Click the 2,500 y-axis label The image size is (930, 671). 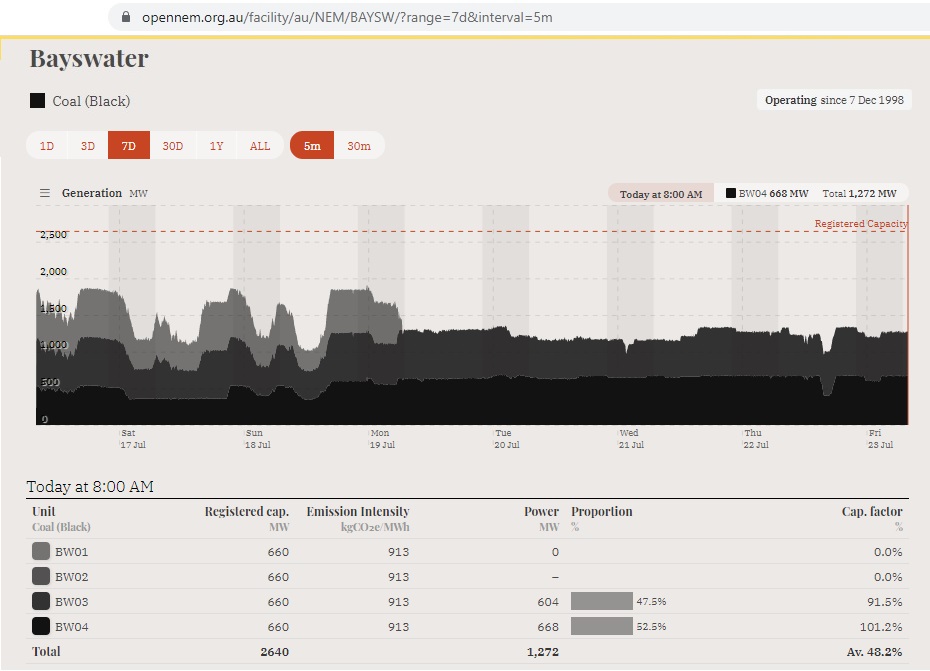pyautogui.click(x=53, y=234)
